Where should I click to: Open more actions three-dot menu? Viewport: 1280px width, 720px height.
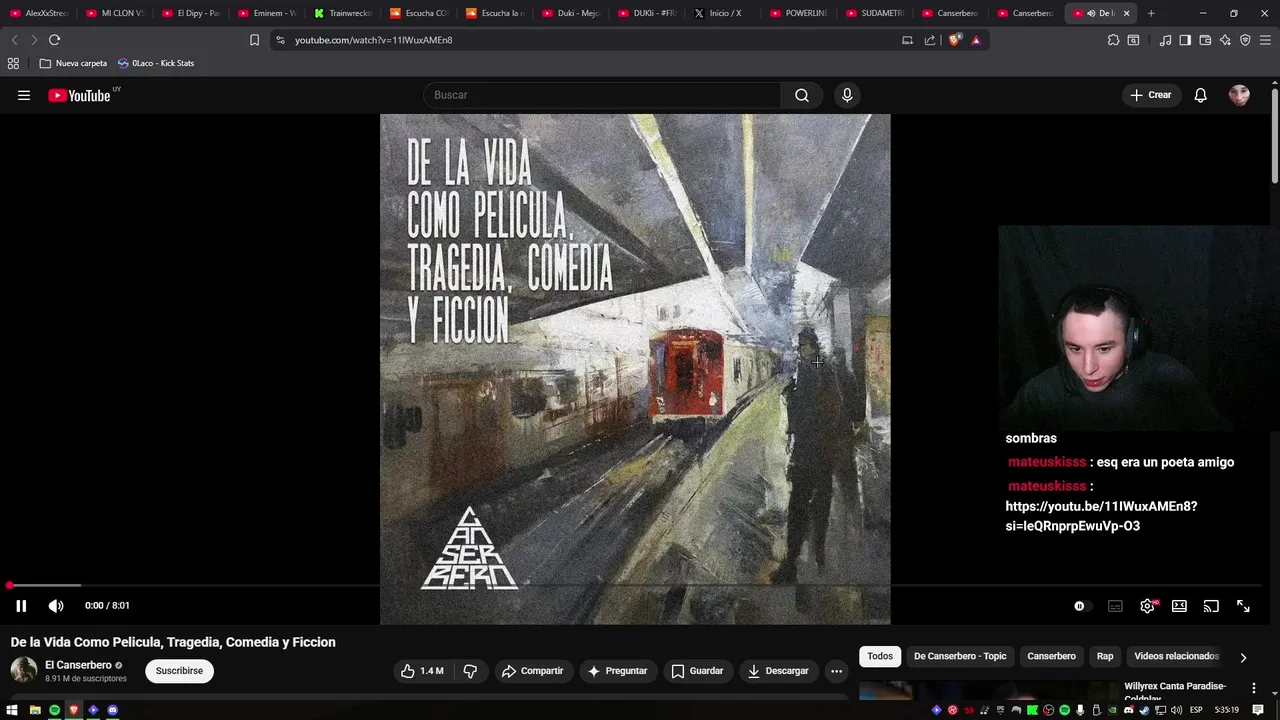837,671
